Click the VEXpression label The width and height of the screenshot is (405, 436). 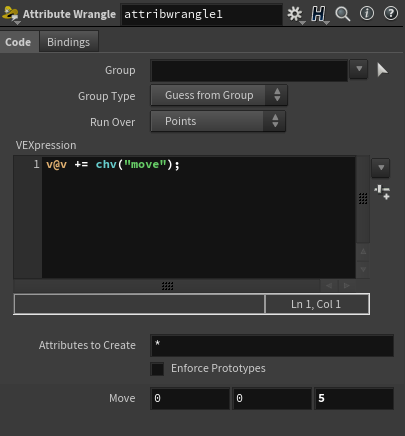46,145
